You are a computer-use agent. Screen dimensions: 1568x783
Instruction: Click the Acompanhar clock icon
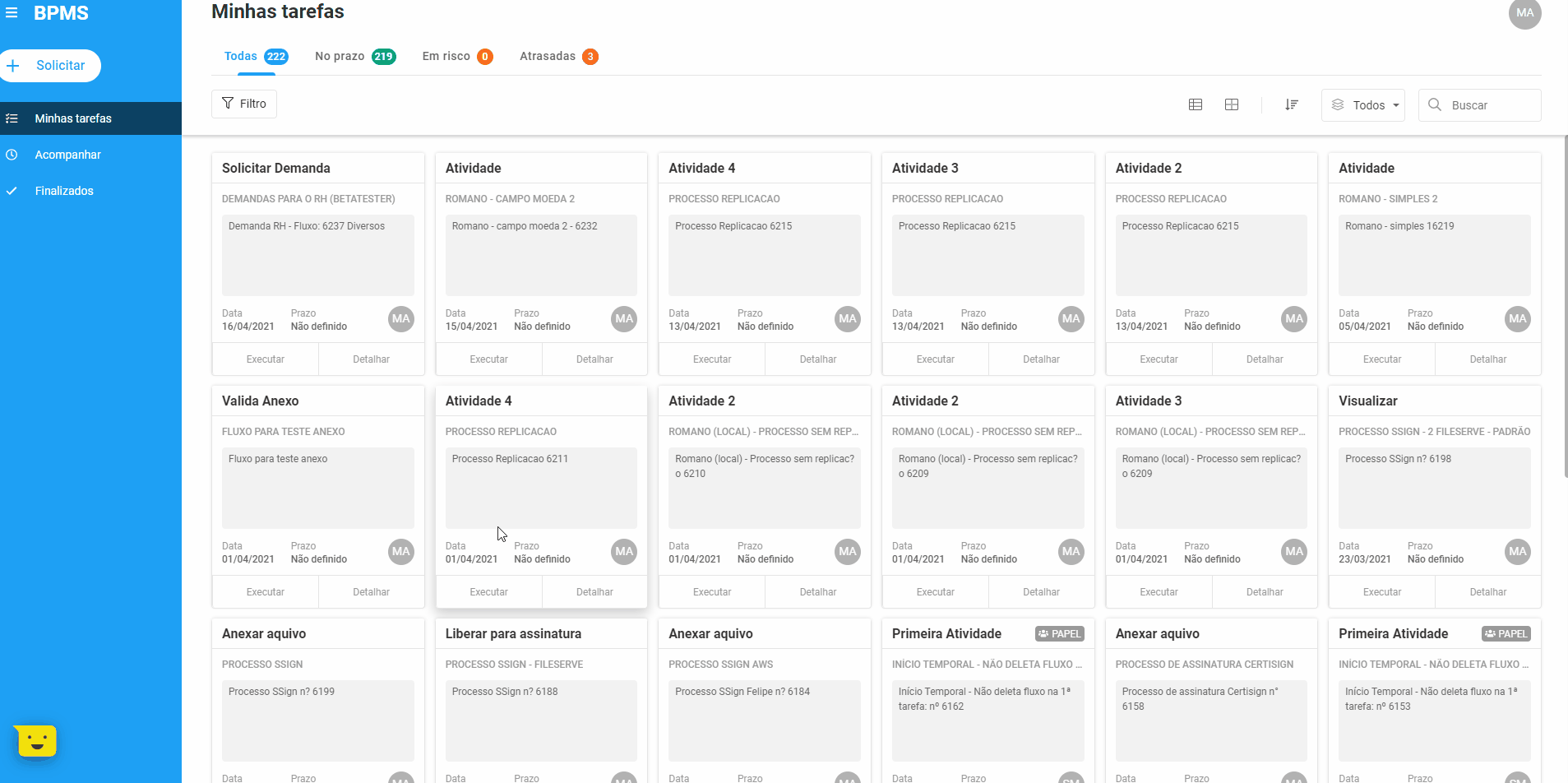click(12, 155)
